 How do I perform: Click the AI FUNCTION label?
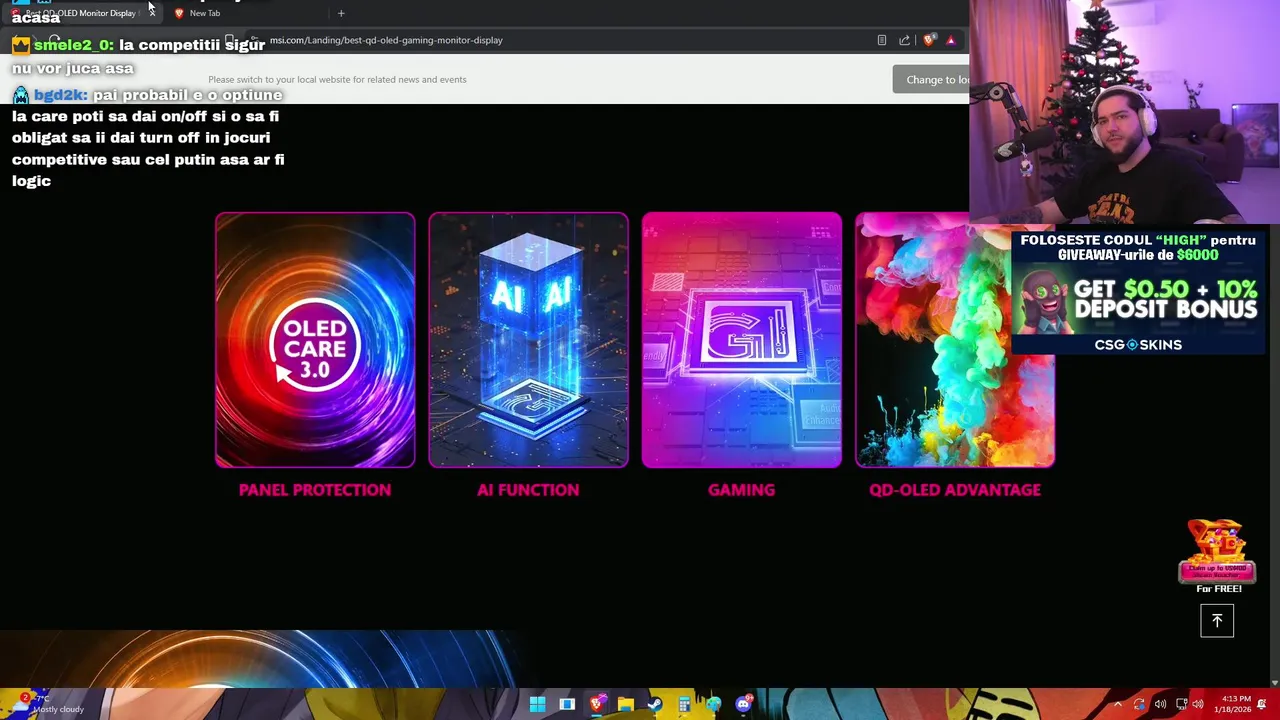[528, 490]
